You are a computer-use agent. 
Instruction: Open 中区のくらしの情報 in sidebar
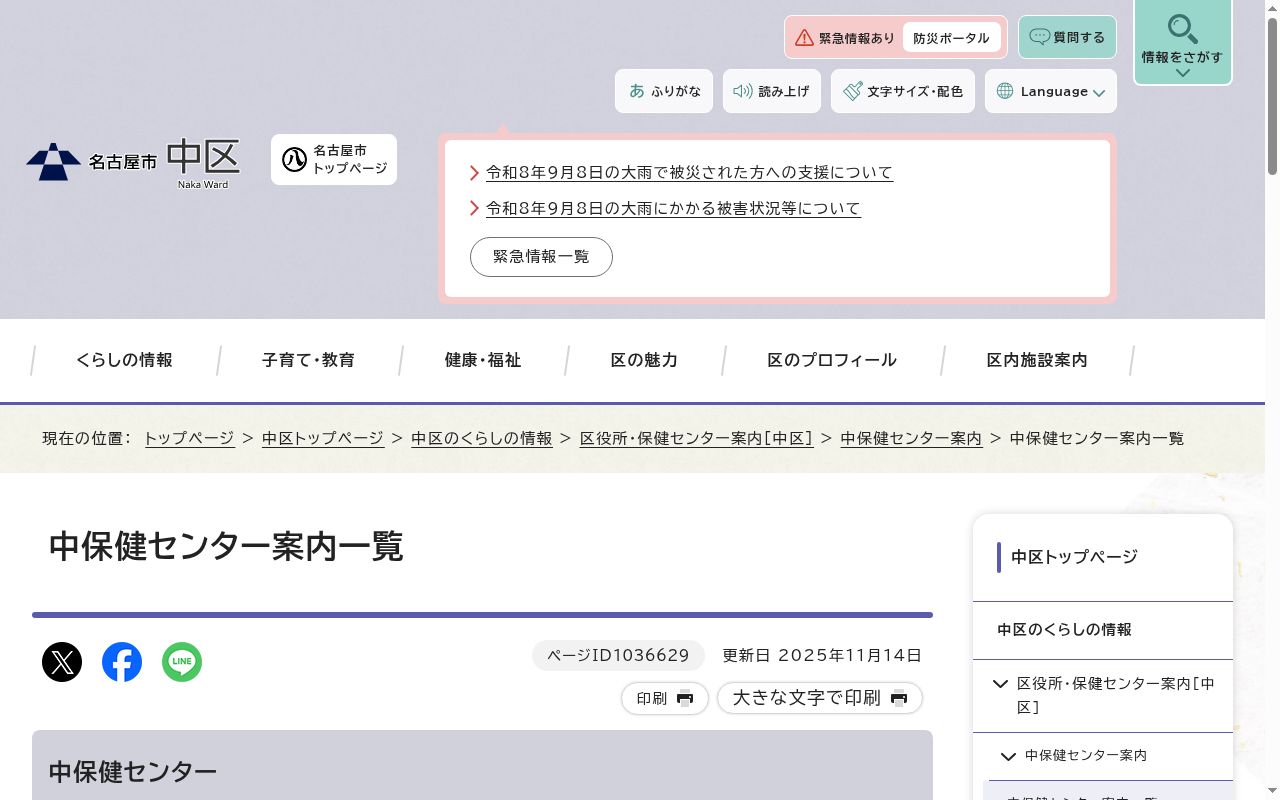(x=1065, y=630)
